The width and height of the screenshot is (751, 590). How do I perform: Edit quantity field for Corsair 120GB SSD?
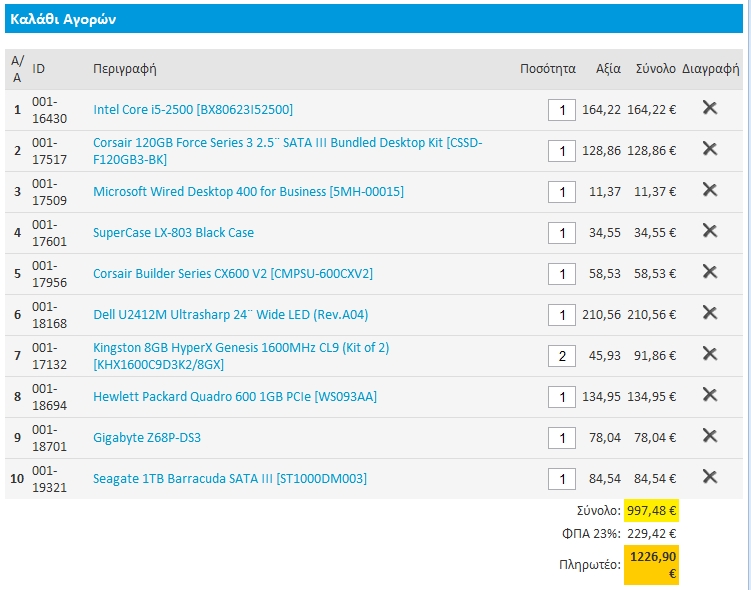point(562,151)
